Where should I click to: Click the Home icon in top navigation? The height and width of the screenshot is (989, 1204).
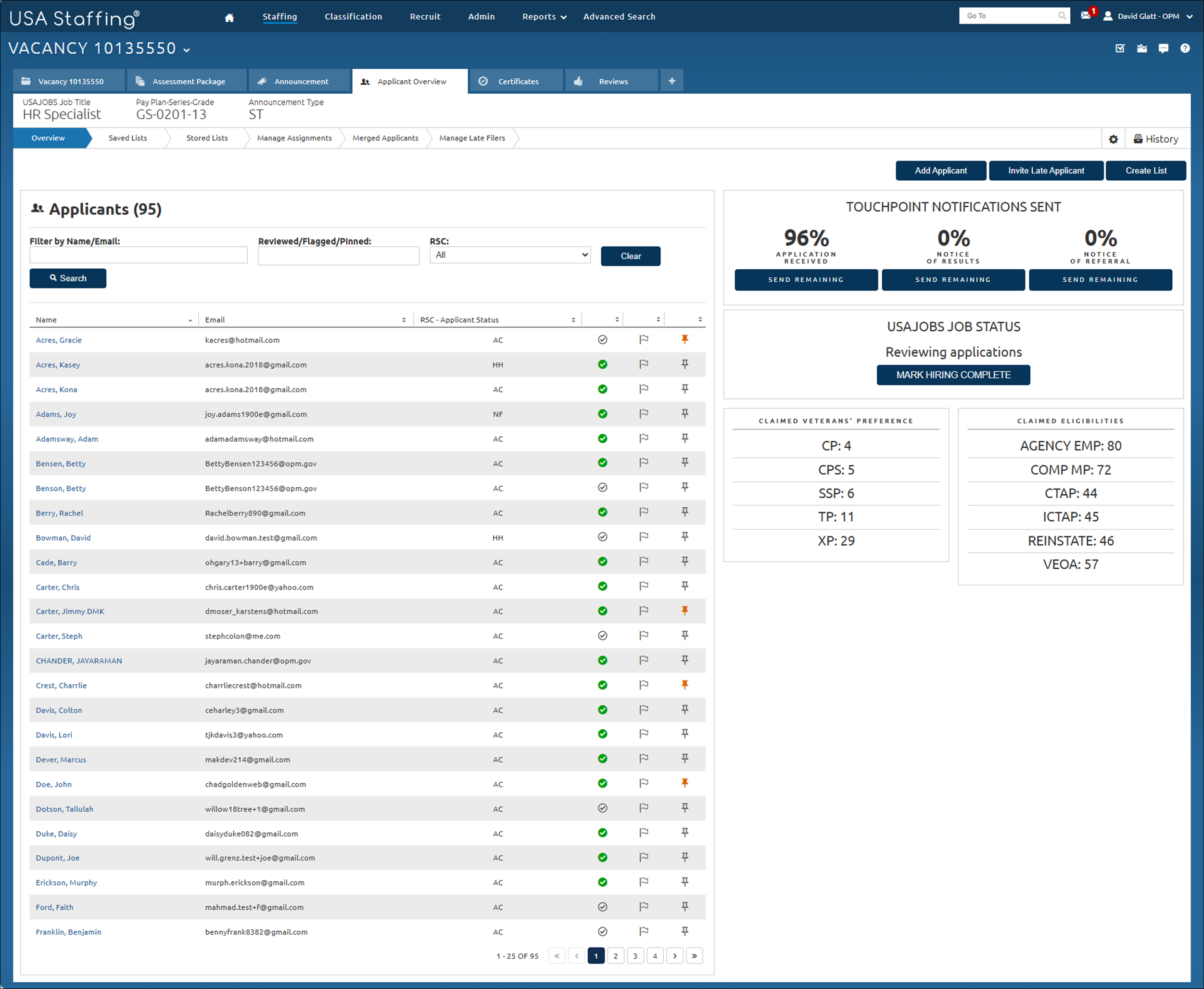coord(229,17)
